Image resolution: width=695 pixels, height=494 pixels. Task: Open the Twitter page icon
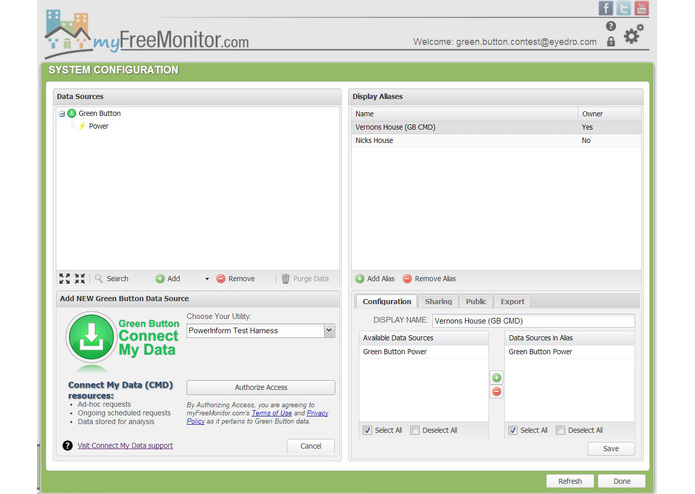(x=623, y=8)
